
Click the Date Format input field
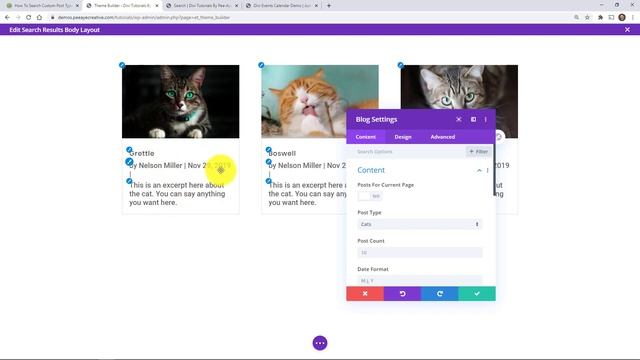tap(420, 280)
